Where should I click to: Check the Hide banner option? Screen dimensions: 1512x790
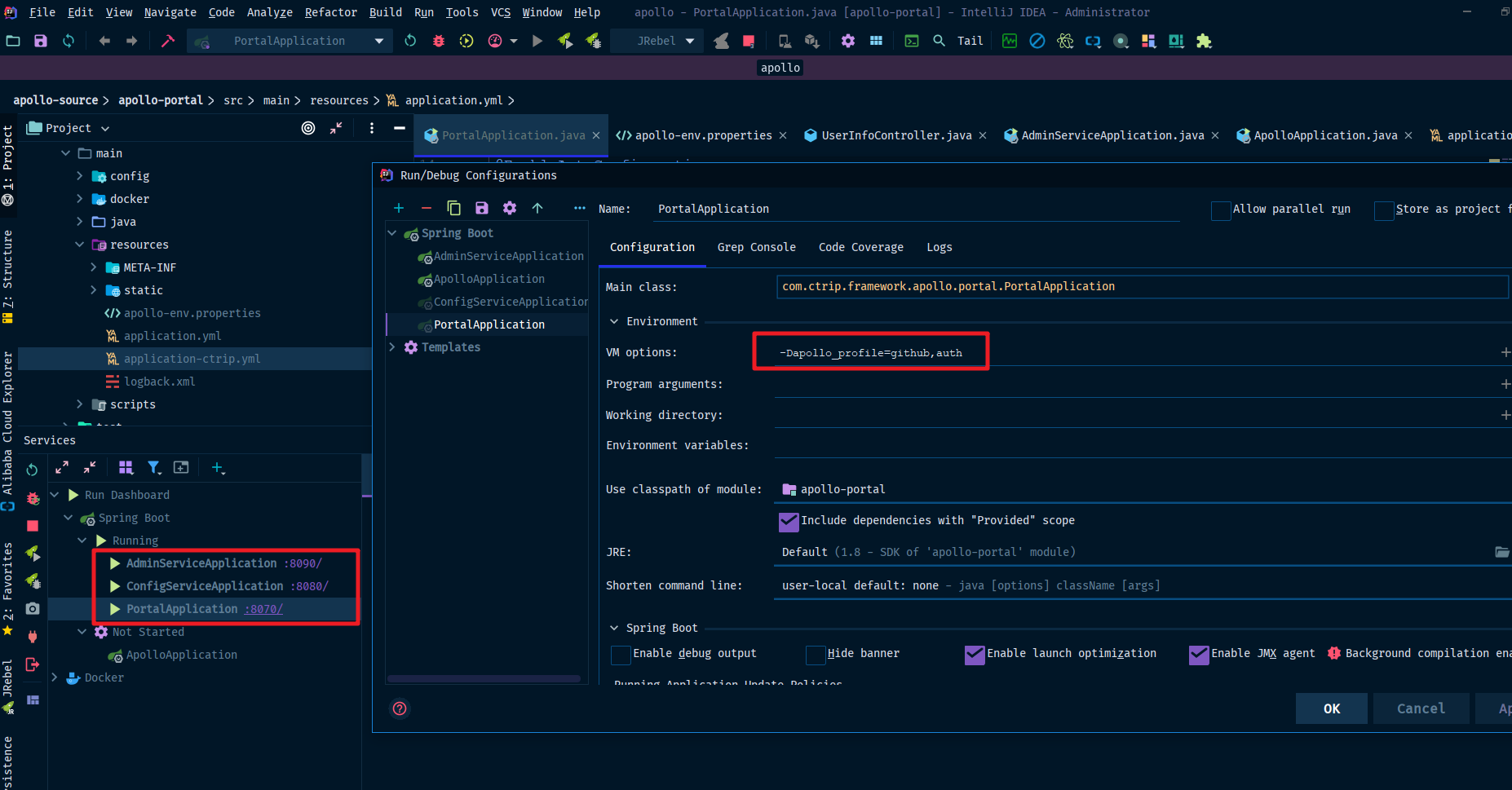[x=816, y=655]
